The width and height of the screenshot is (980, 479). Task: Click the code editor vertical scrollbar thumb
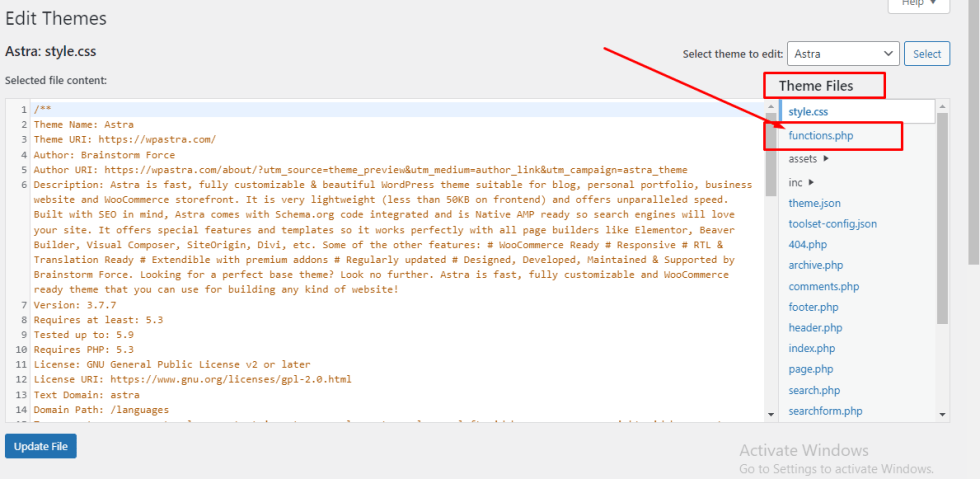click(771, 154)
